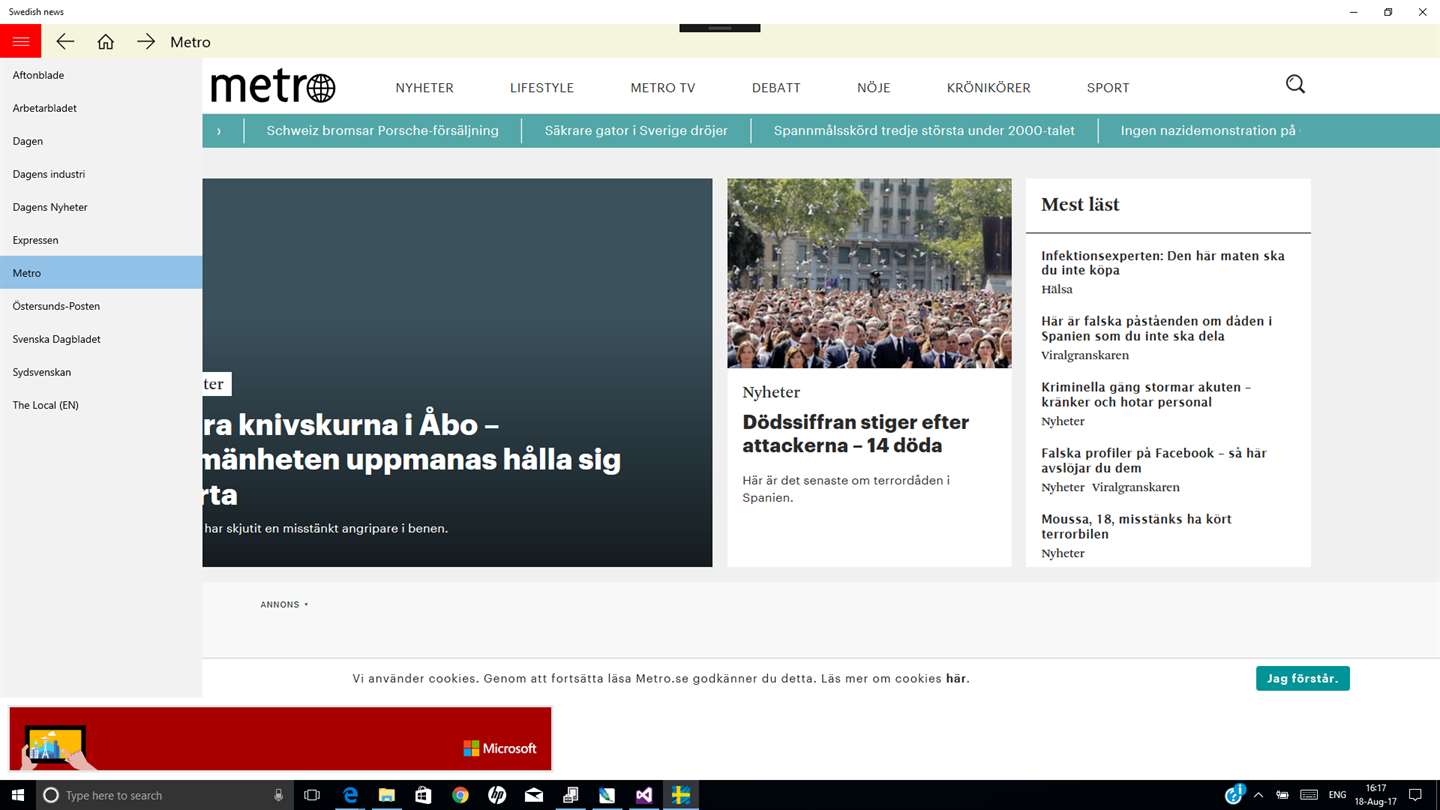
Task: Select Arbetarbladet in sidebar
Action: tap(101, 108)
